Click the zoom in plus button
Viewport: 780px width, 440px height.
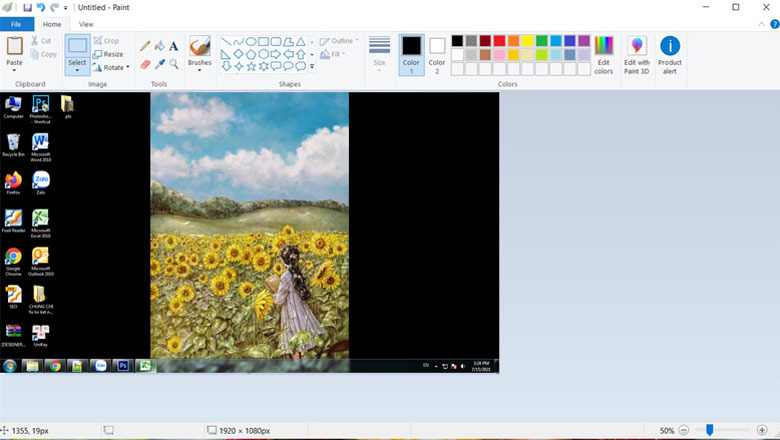coord(763,430)
